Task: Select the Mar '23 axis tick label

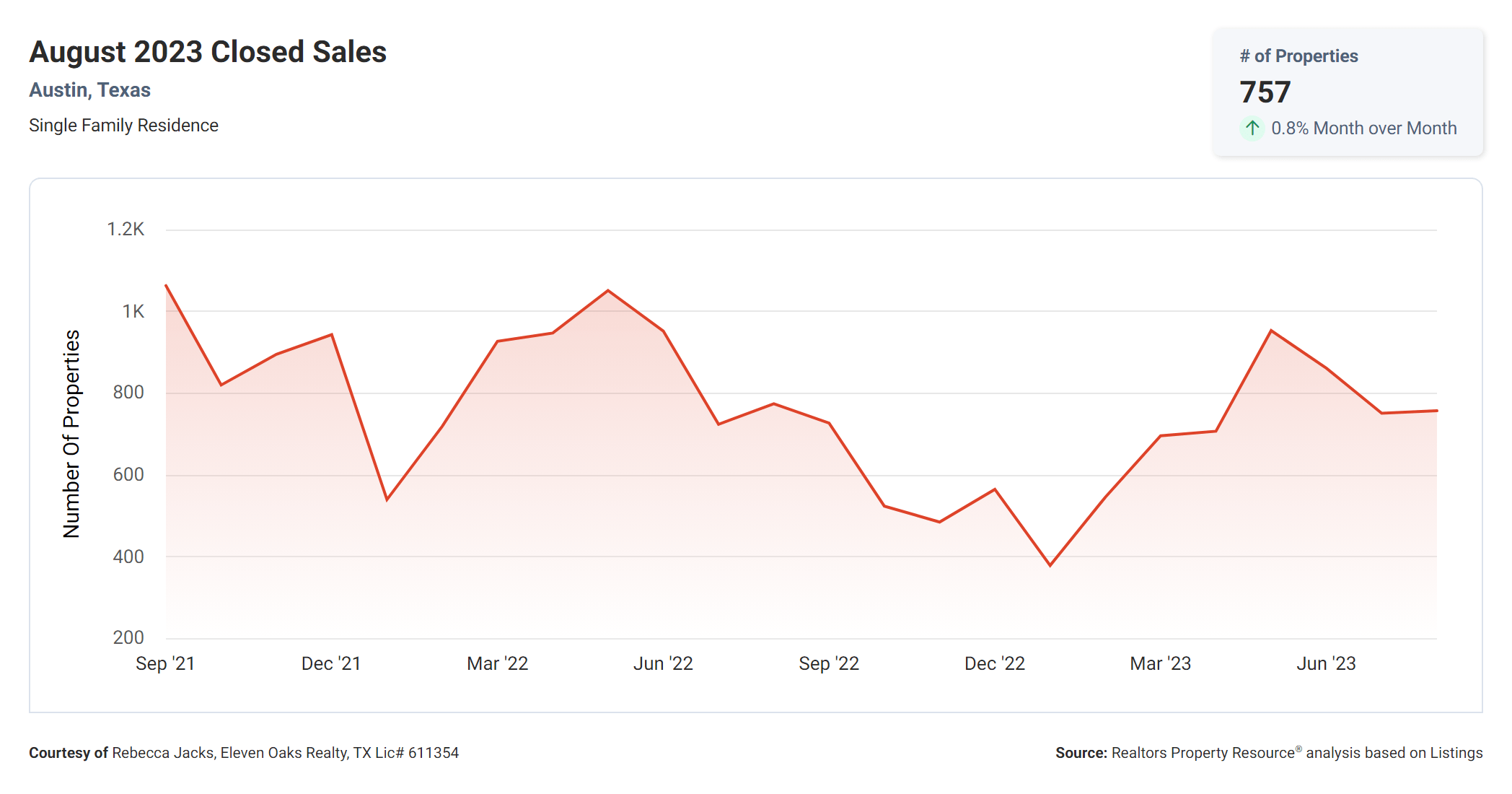Action: tap(1160, 663)
